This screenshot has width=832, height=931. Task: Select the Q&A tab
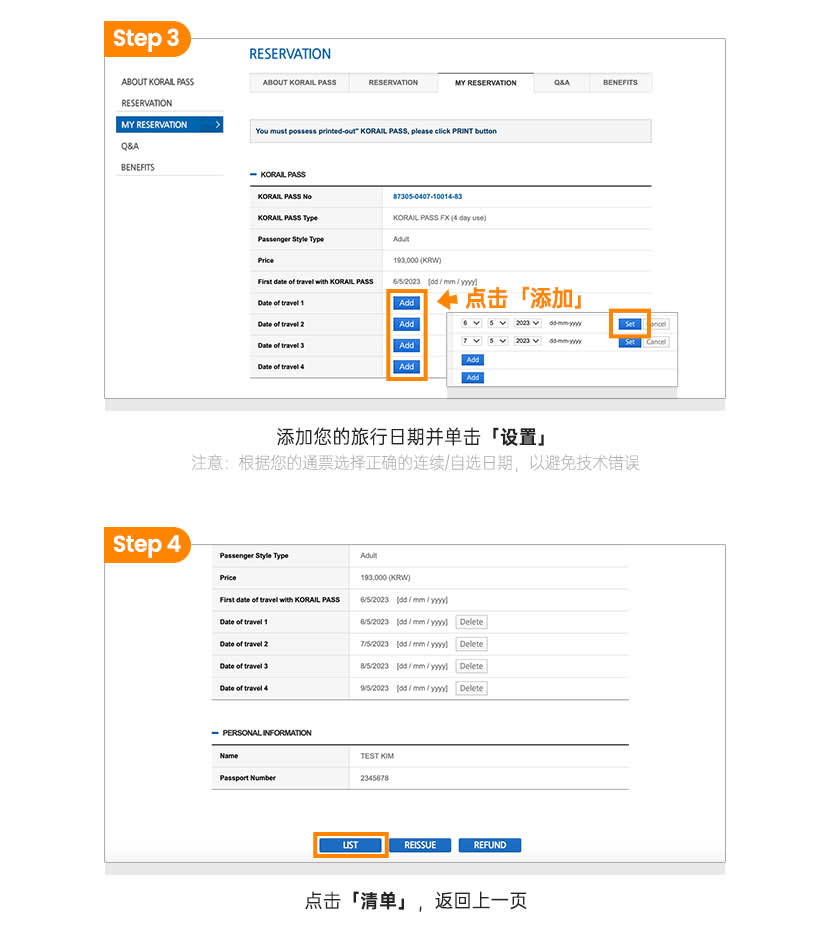click(x=561, y=83)
